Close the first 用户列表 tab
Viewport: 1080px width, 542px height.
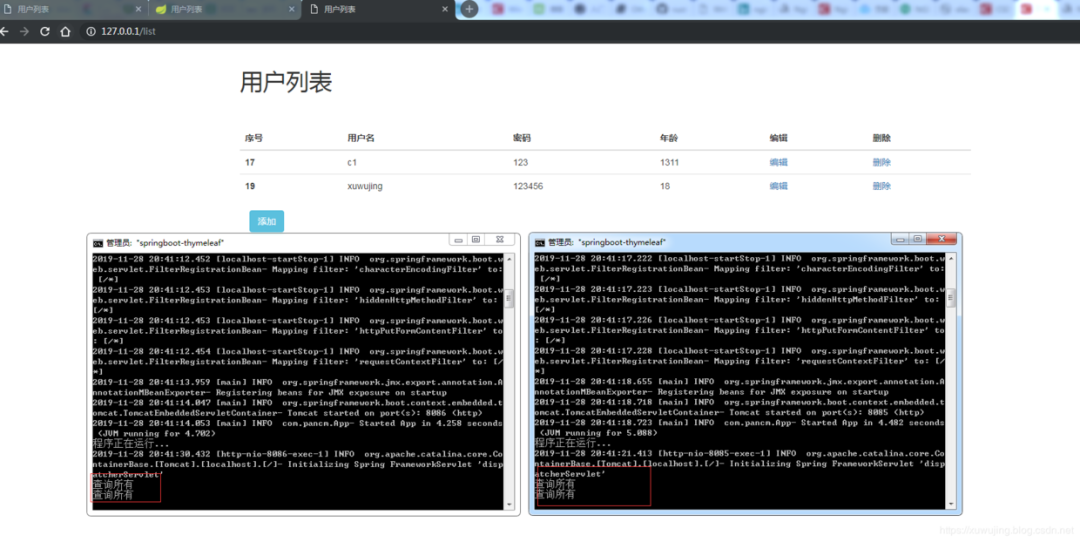coord(138,10)
